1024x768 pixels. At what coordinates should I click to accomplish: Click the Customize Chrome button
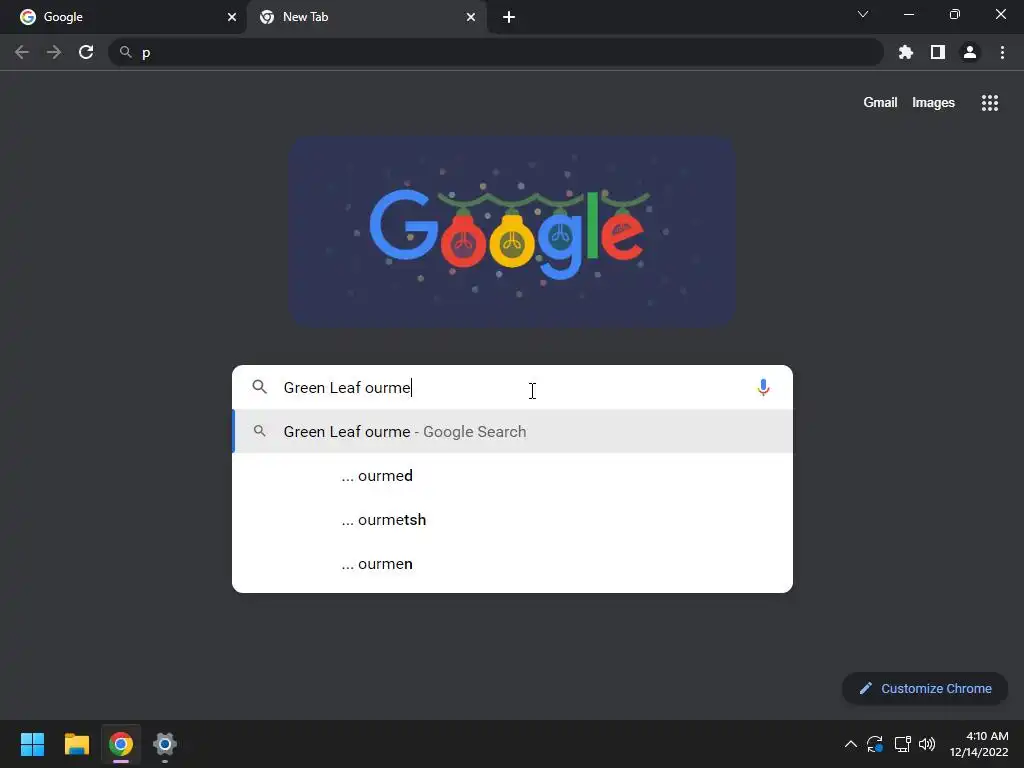[x=925, y=688]
